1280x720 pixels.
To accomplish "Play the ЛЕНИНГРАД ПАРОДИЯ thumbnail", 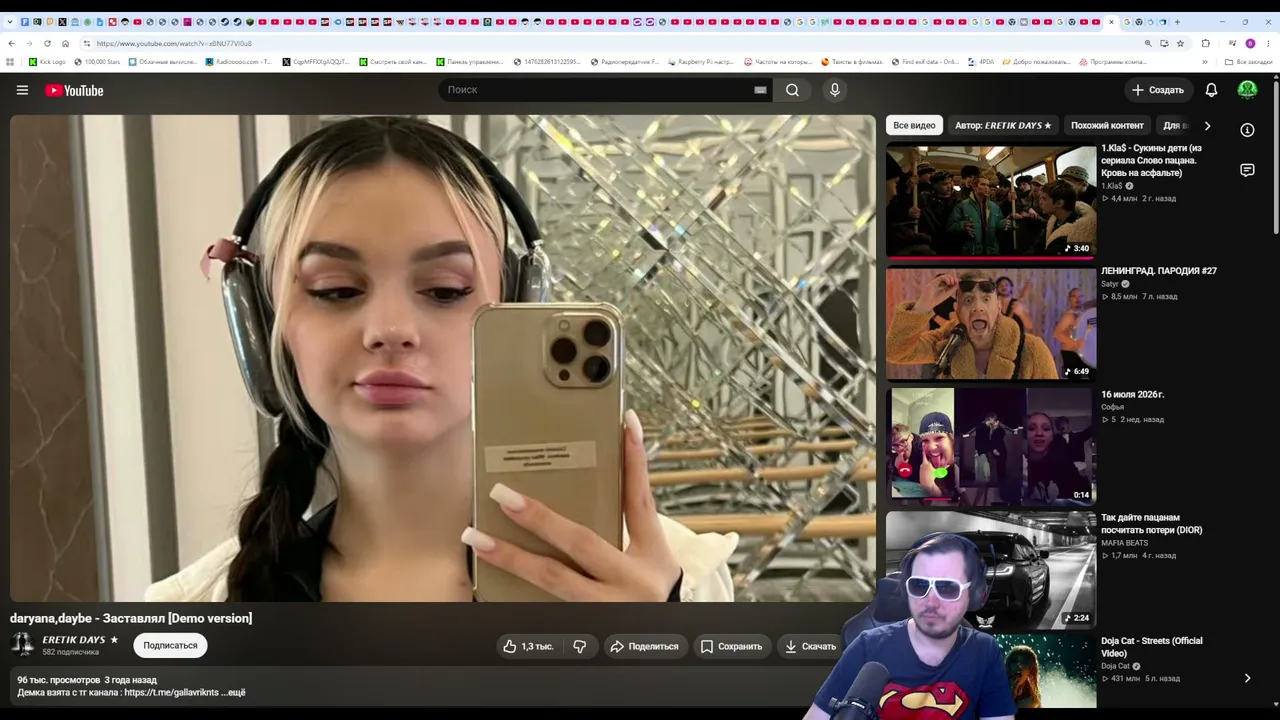I will click(991, 323).
